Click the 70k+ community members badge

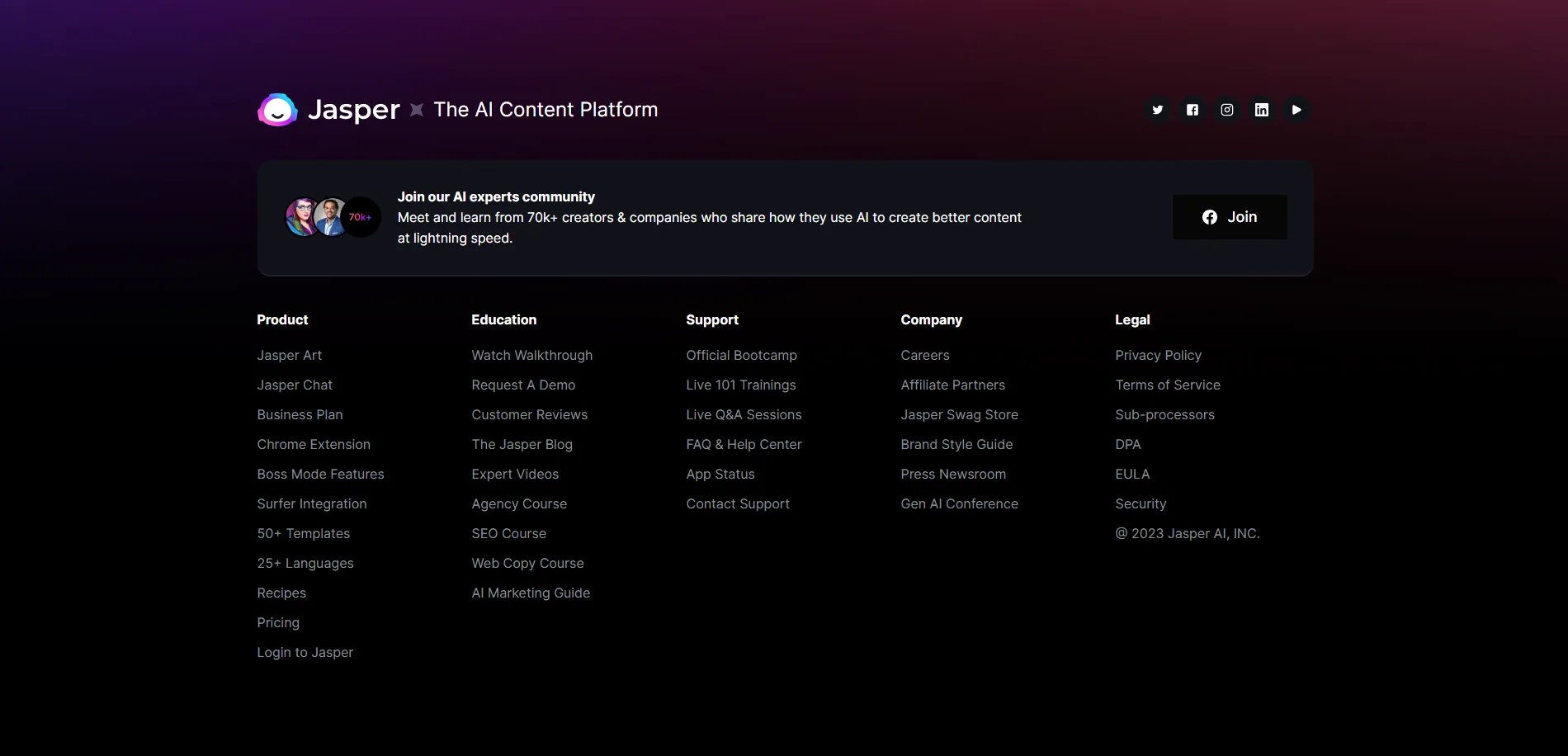(361, 217)
